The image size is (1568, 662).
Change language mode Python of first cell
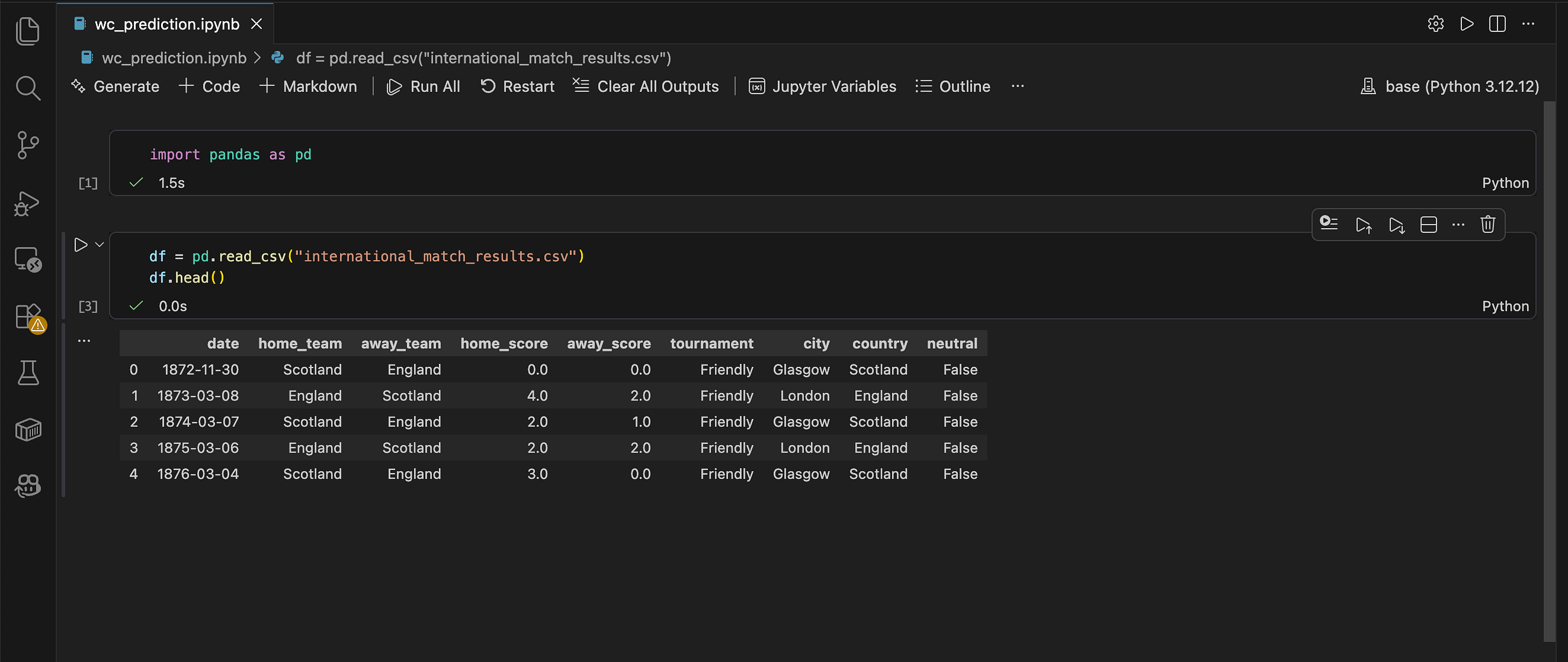coord(1505,183)
